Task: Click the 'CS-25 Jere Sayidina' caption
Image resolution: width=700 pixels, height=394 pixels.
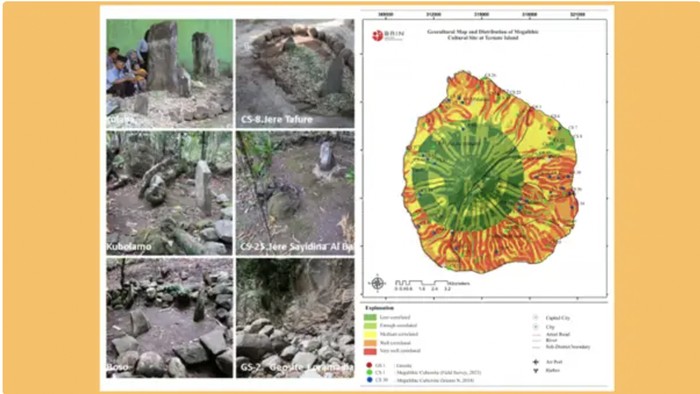Action: (297, 246)
